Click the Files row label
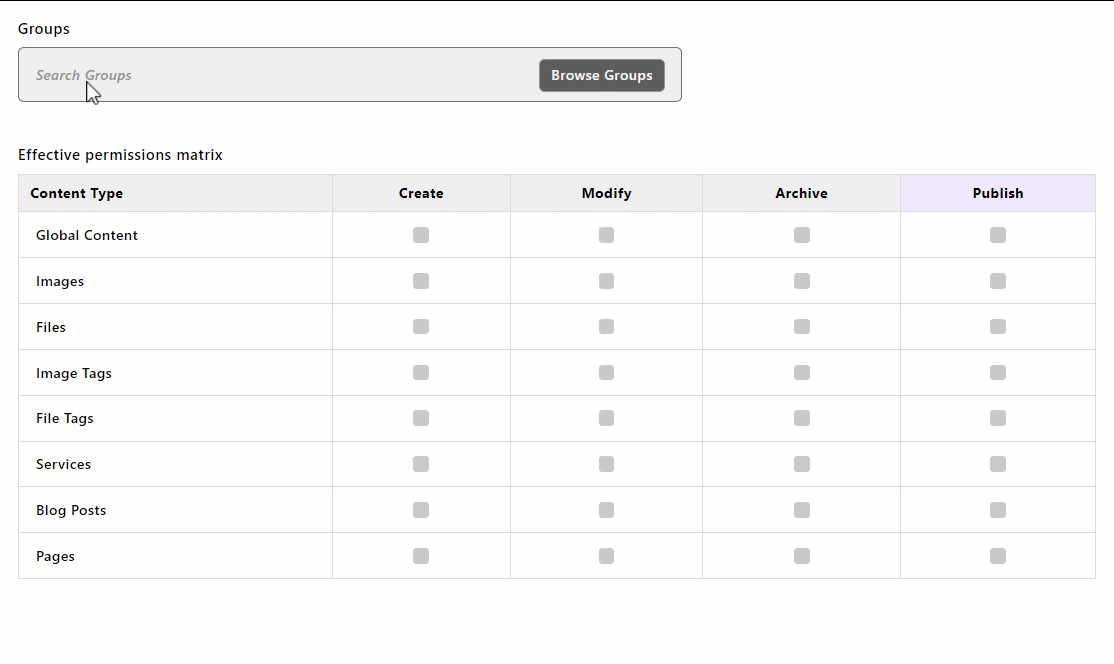 (x=50, y=327)
